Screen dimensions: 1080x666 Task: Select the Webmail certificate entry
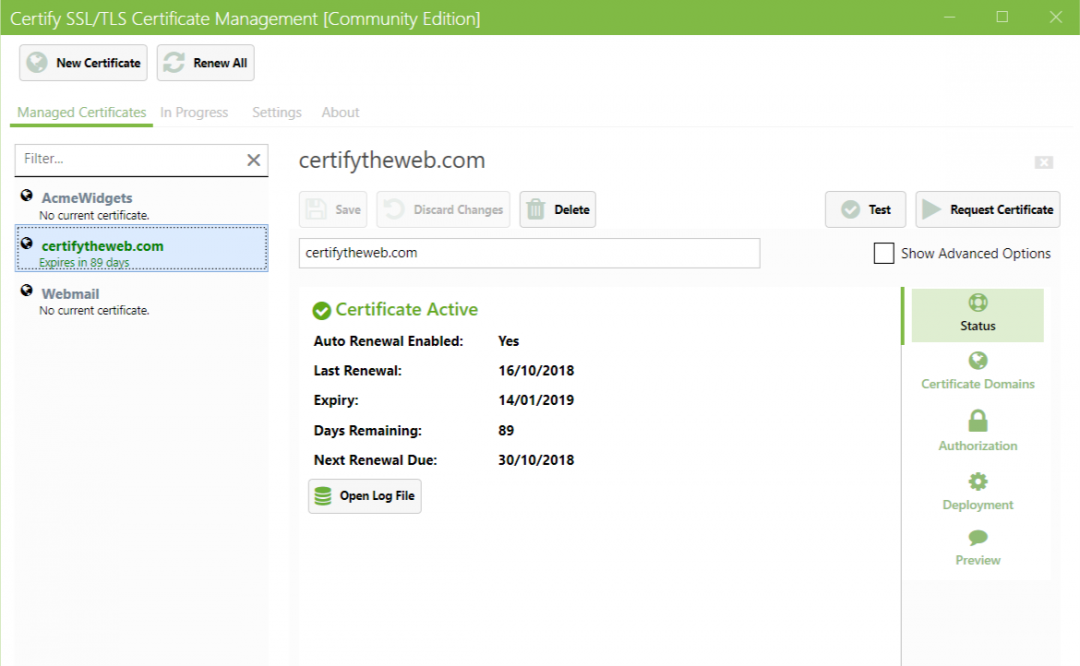141,301
